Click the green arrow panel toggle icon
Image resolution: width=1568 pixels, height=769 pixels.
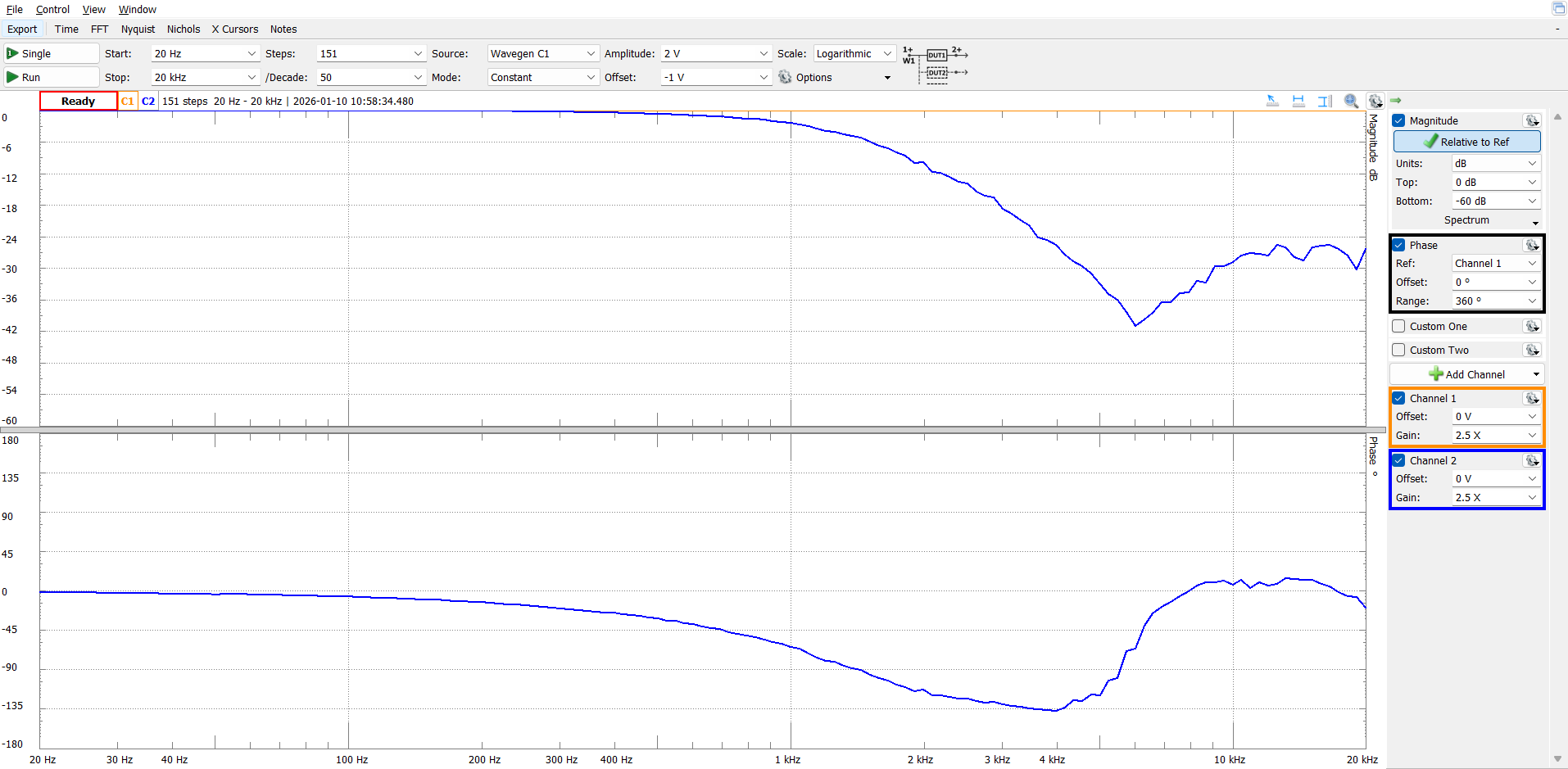tap(1396, 101)
